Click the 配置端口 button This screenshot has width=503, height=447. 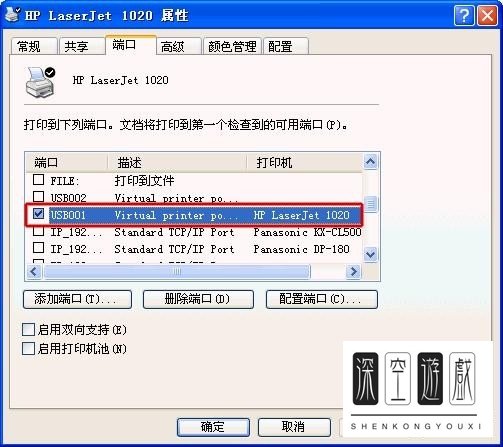(x=322, y=299)
